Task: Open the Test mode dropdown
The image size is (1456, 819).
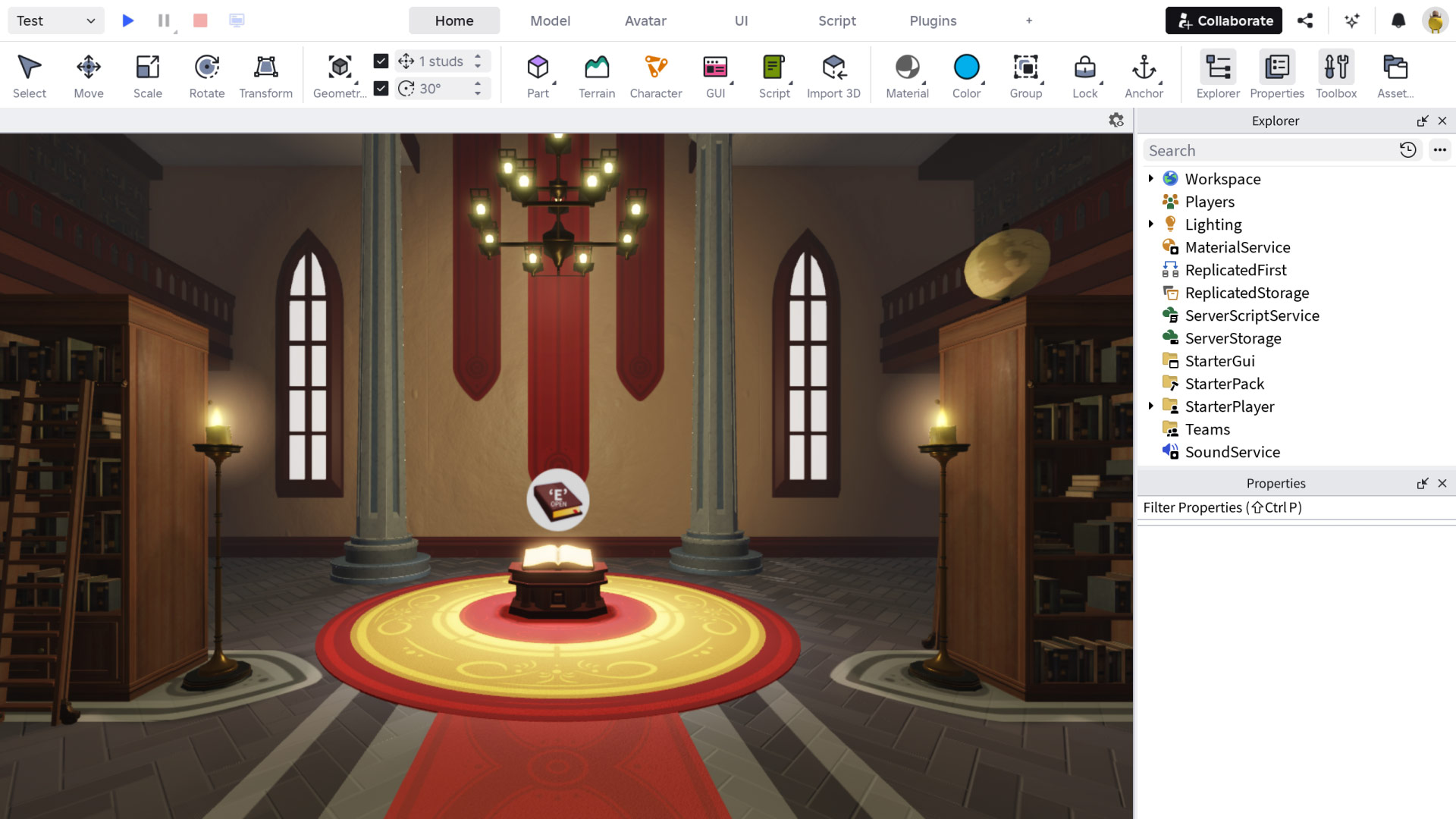Action: click(x=56, y=20)
